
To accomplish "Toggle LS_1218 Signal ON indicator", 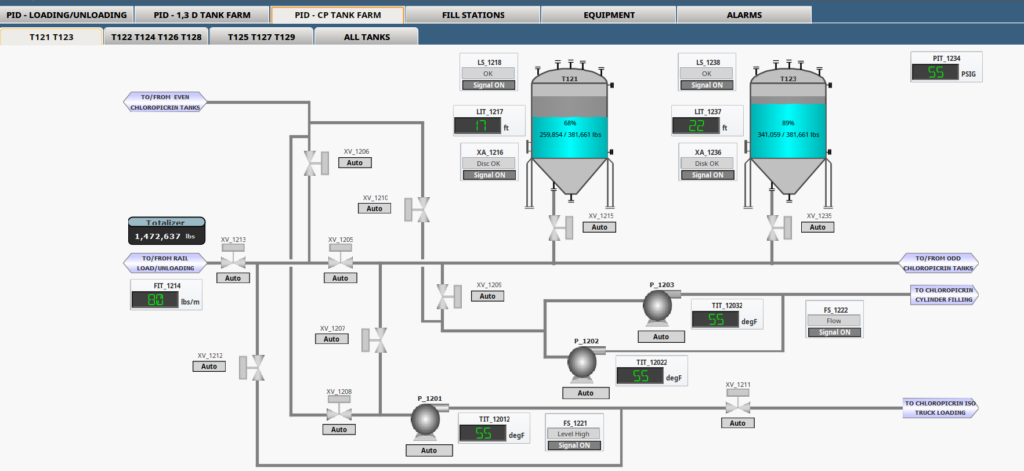I will click(x=489, y=87).
